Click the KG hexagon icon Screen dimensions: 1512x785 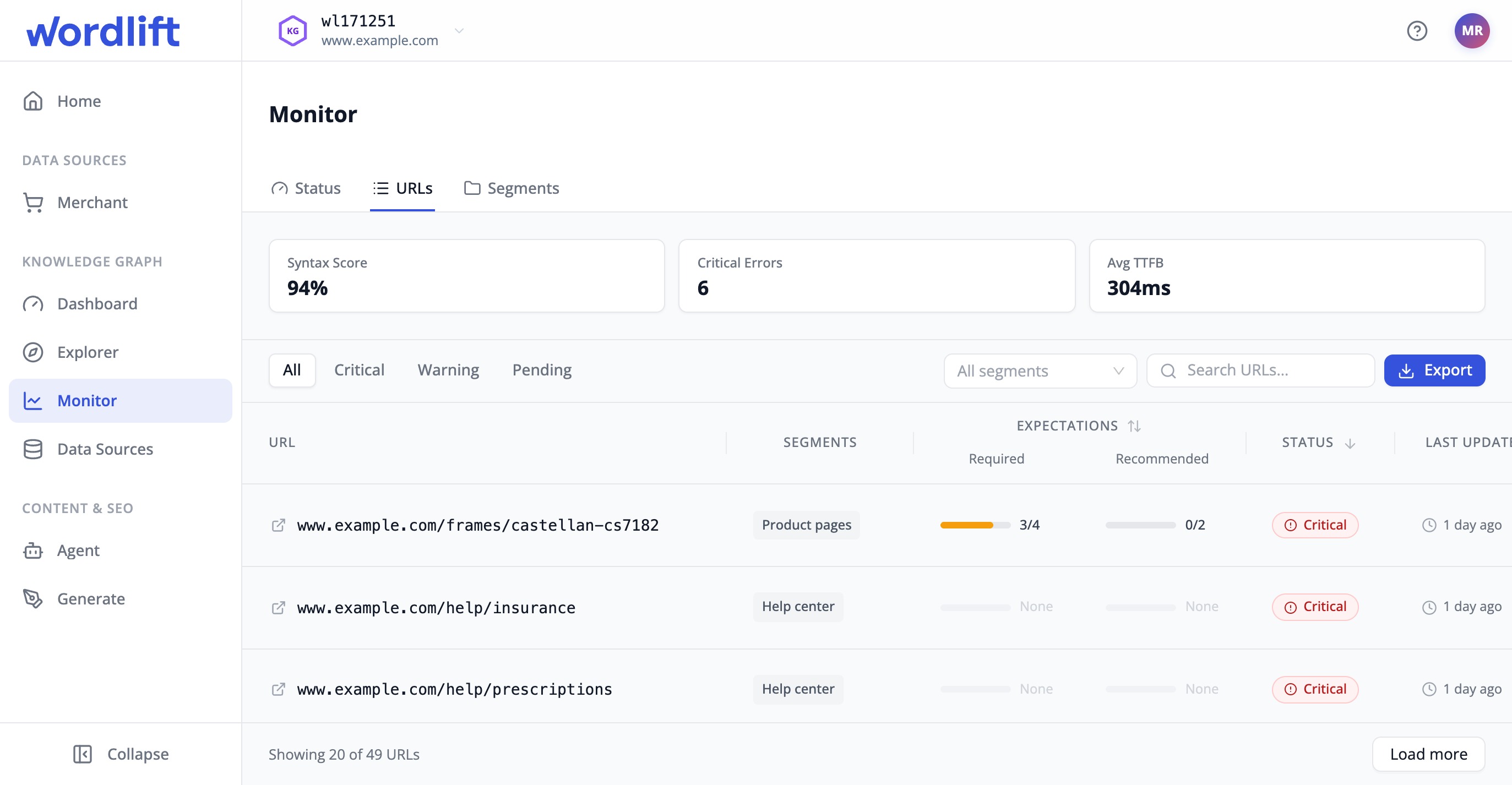(292, 30)
